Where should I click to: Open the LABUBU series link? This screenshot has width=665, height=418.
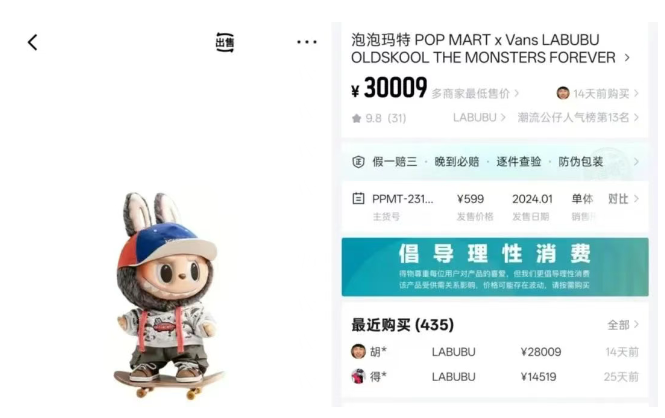click(x=479, y=117)
